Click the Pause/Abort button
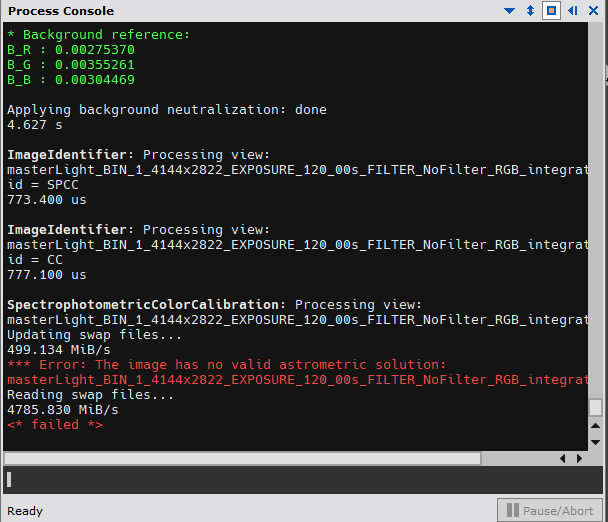 point(550,511)
